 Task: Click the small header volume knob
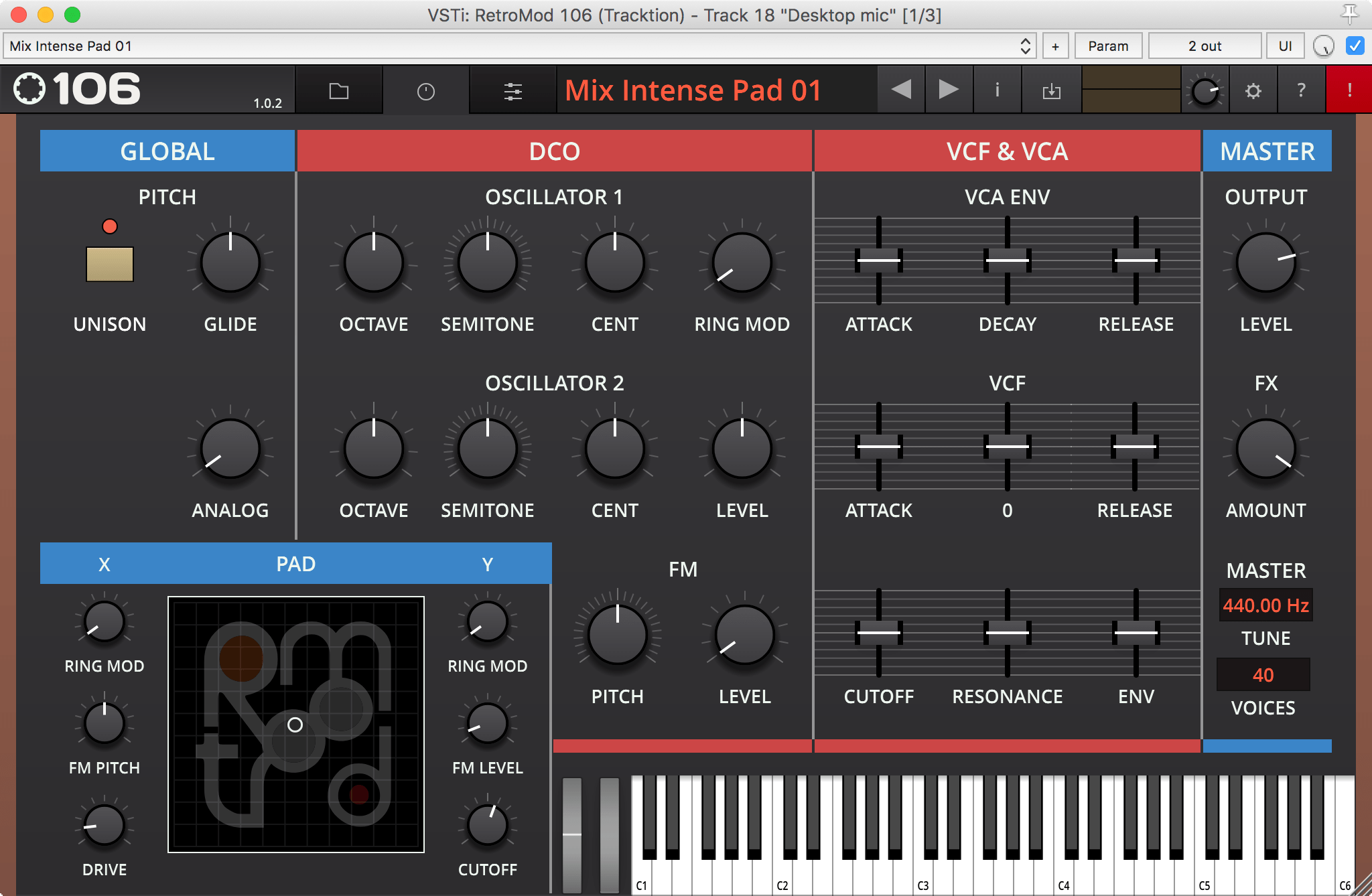coord(1205,91)
